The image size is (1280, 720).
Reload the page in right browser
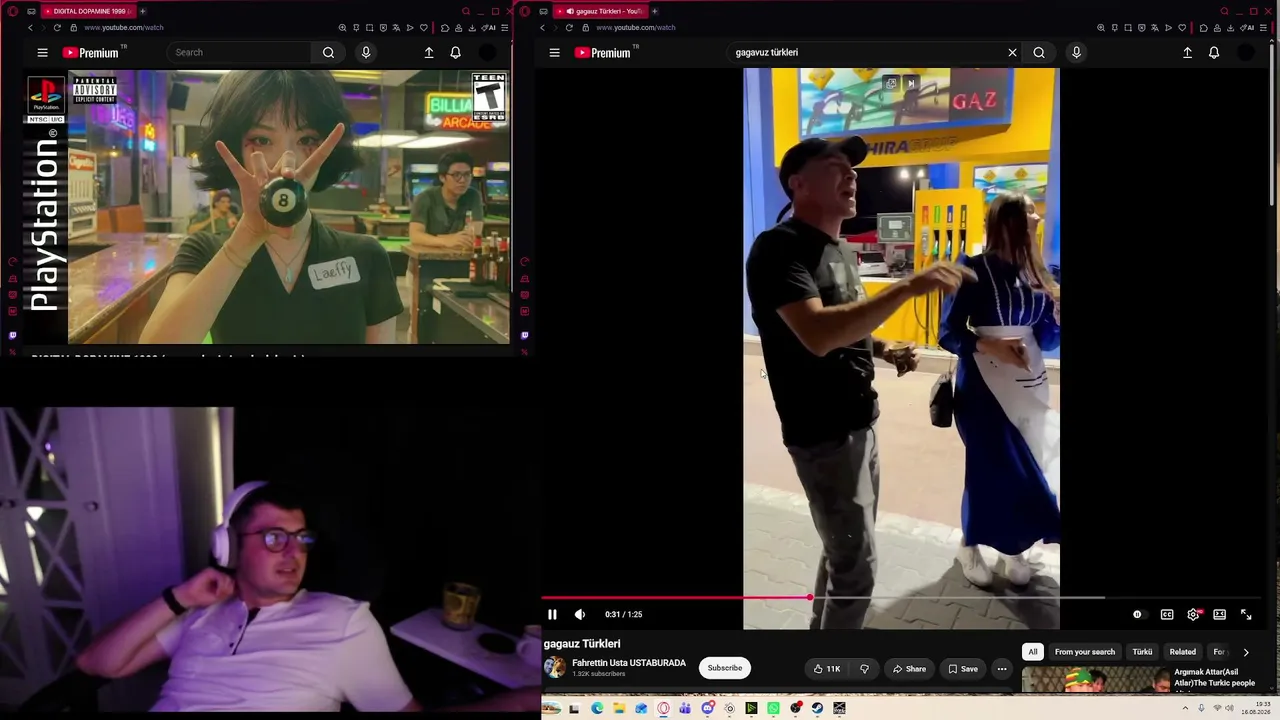pyautogui.click(x=569, y=28)
